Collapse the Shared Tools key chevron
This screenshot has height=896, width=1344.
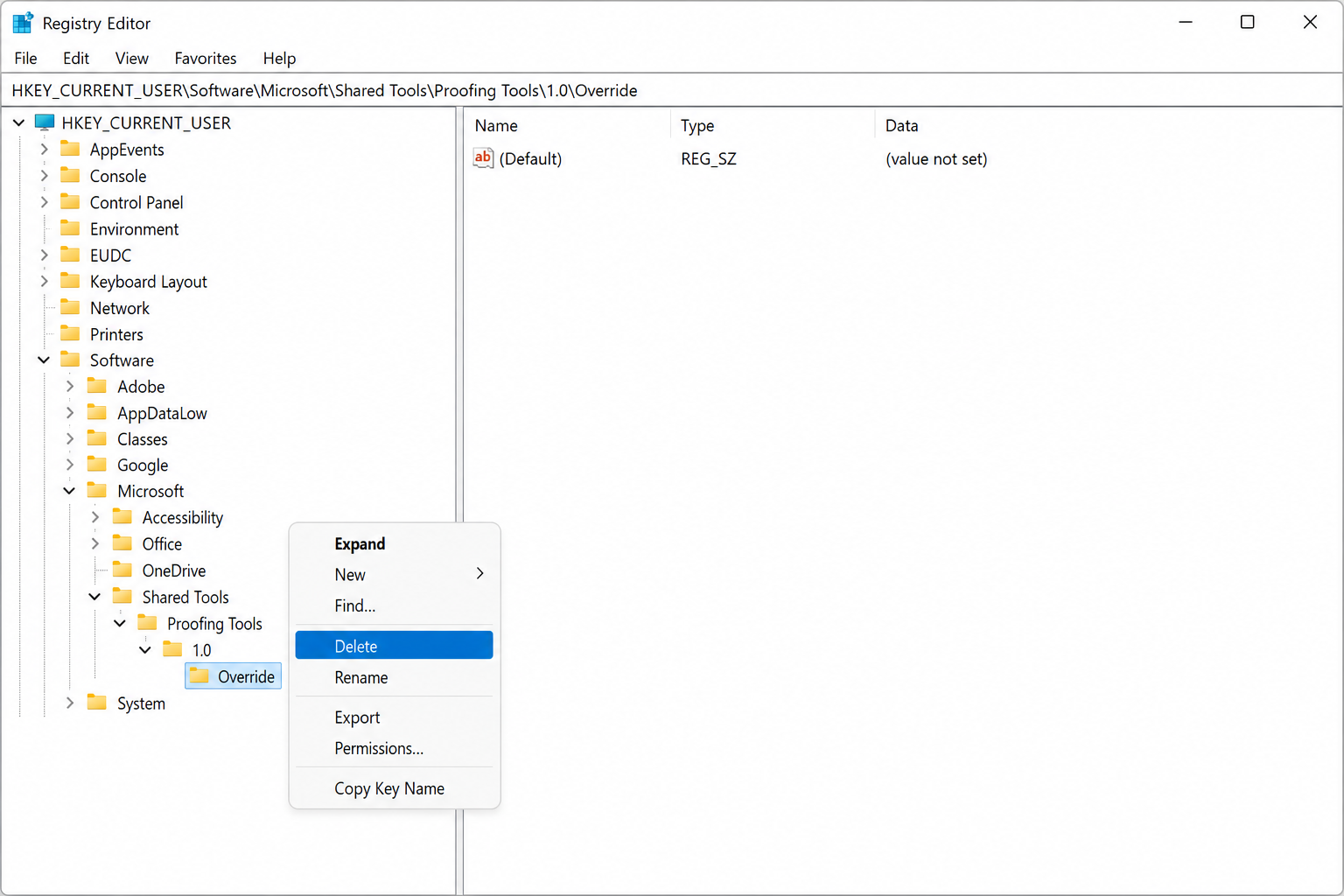(94, 597)
